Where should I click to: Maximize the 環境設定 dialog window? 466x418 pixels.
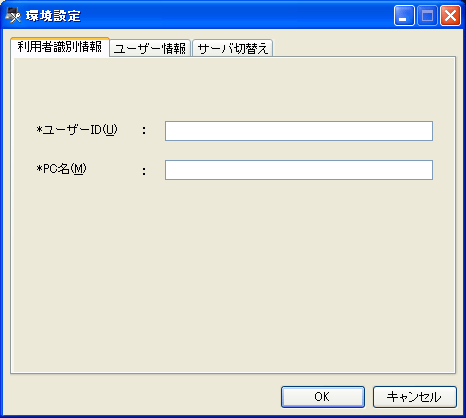[427, 15]
